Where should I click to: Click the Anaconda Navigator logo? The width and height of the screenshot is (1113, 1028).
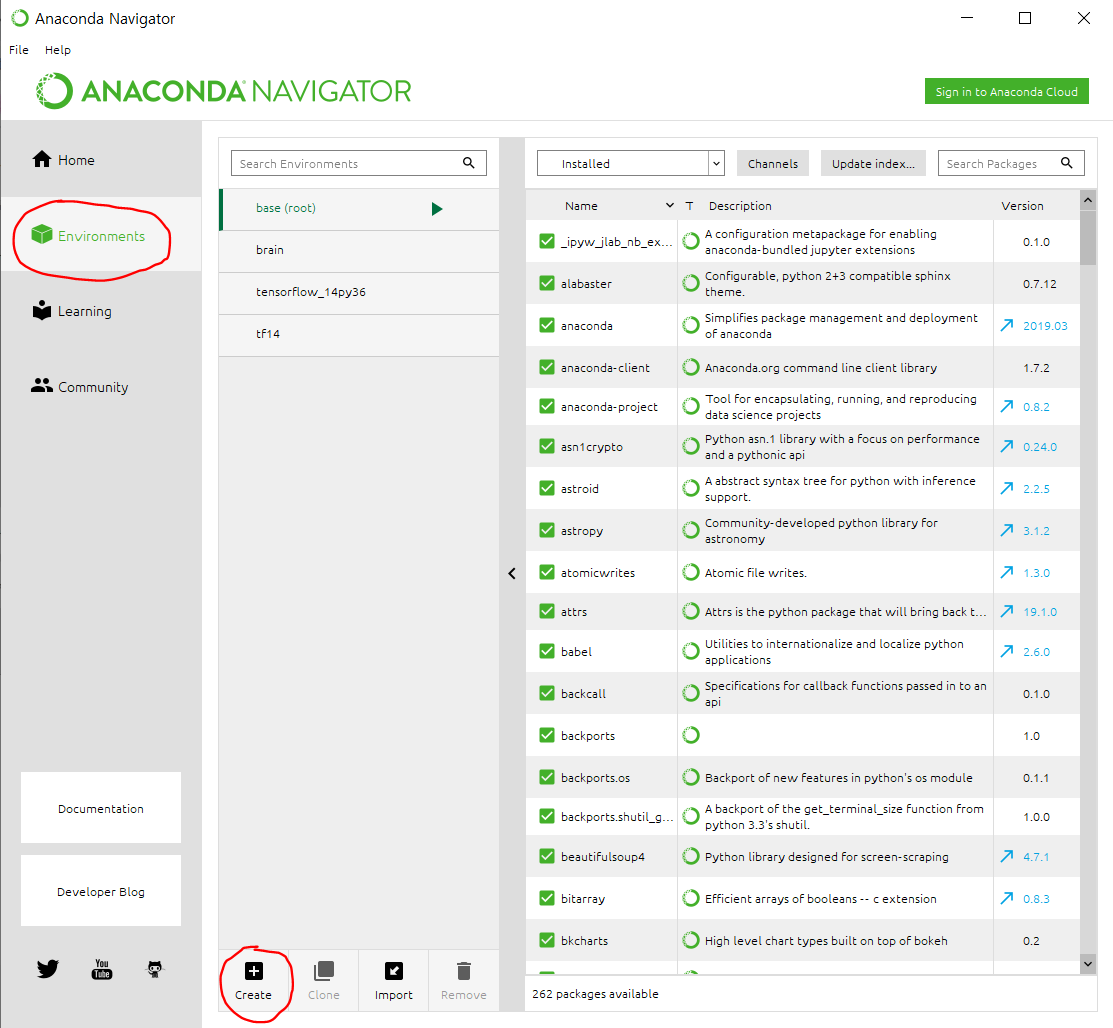[224, 91]
